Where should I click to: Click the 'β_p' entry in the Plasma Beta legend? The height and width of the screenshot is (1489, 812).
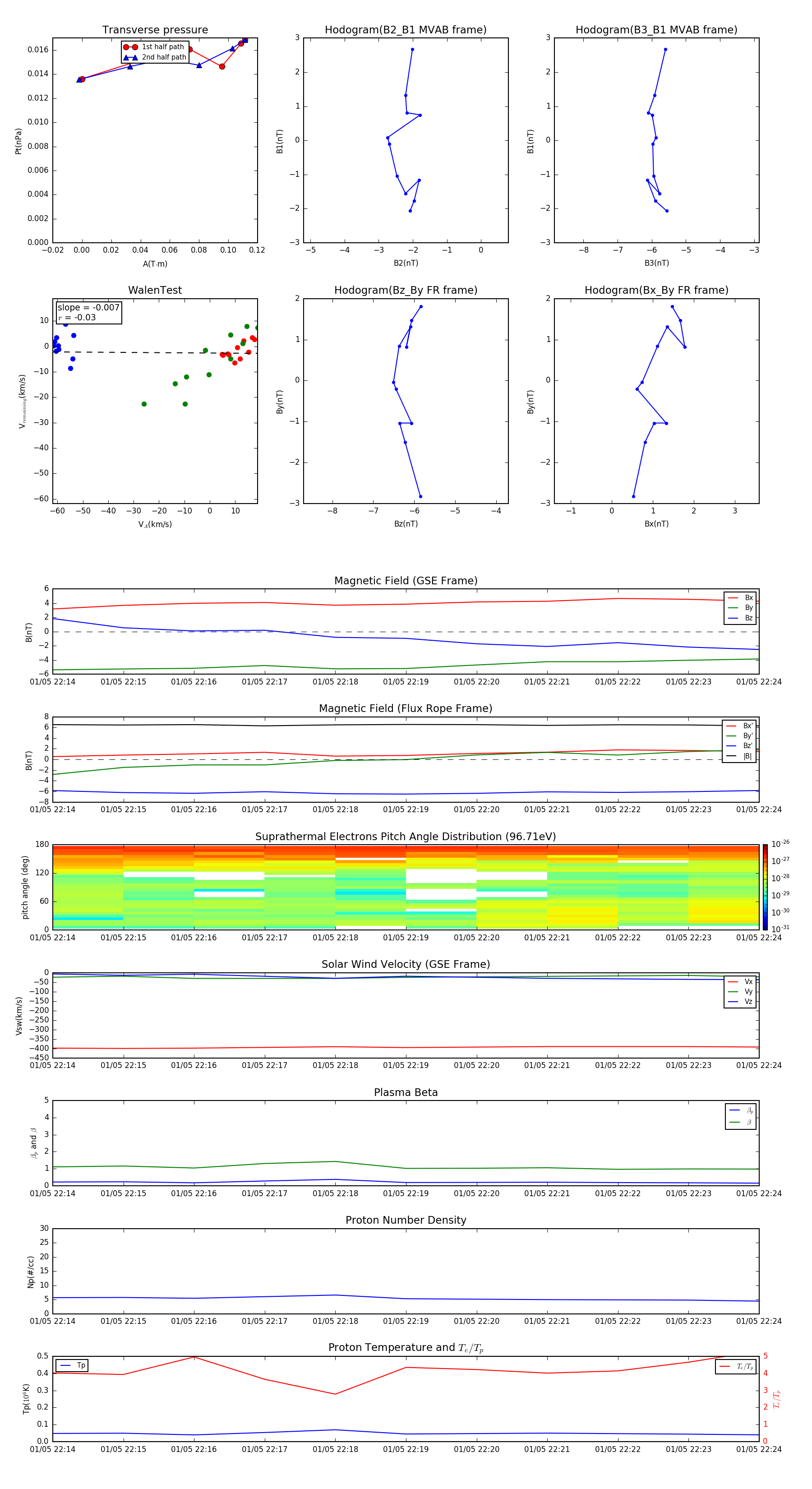[741, 1110]
